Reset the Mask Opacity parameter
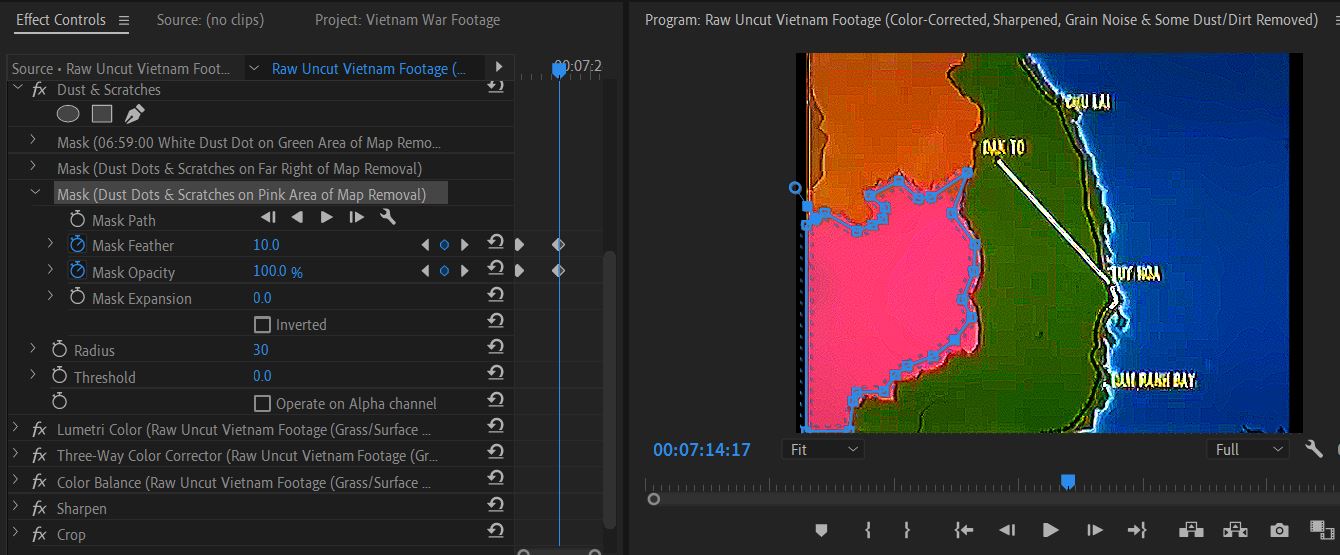 pyautogui.click(x=495, y=269)
